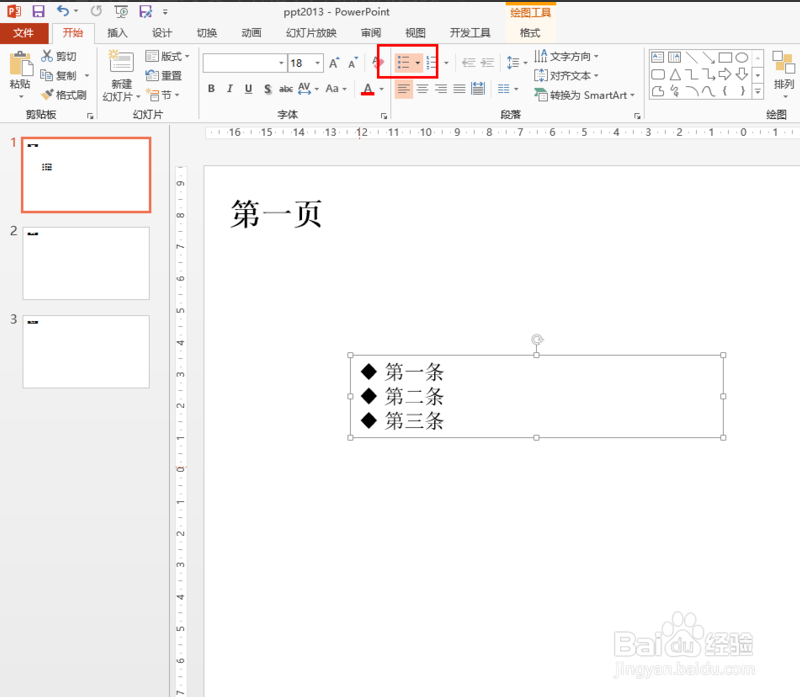Open the font color dropdown arrow
The width and height of the screenshot is (800, 697).
[x=381, y=89]
